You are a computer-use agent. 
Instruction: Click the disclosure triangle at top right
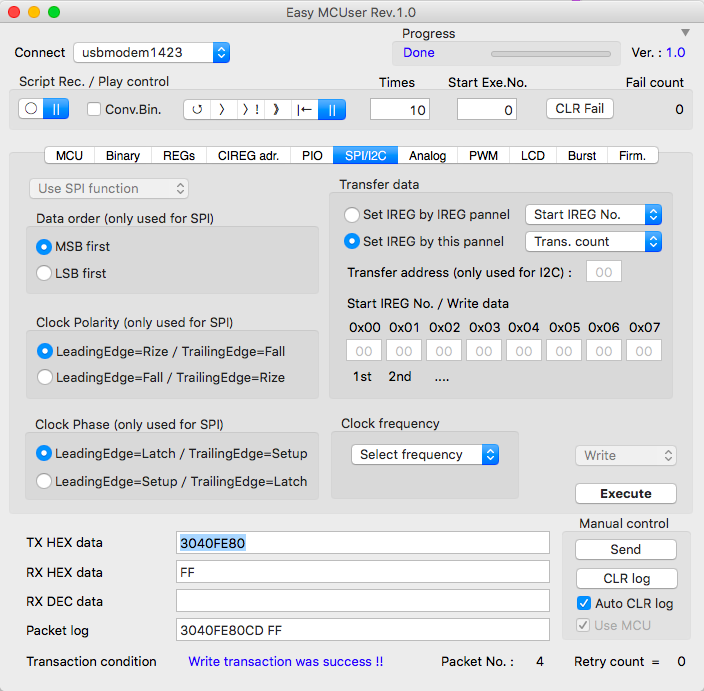coord(685,32)
